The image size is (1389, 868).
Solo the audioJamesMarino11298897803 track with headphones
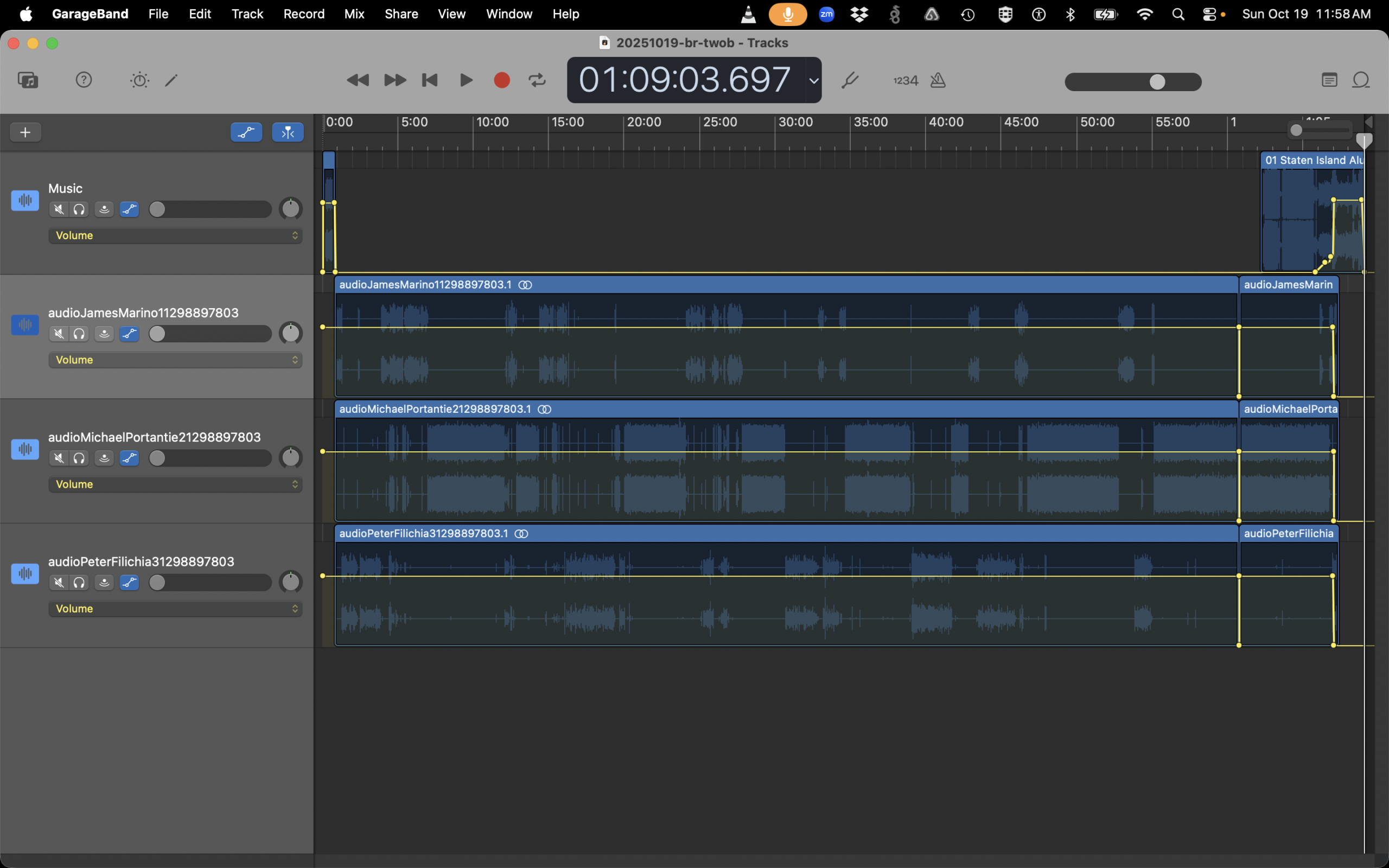(x=79, y=334)
